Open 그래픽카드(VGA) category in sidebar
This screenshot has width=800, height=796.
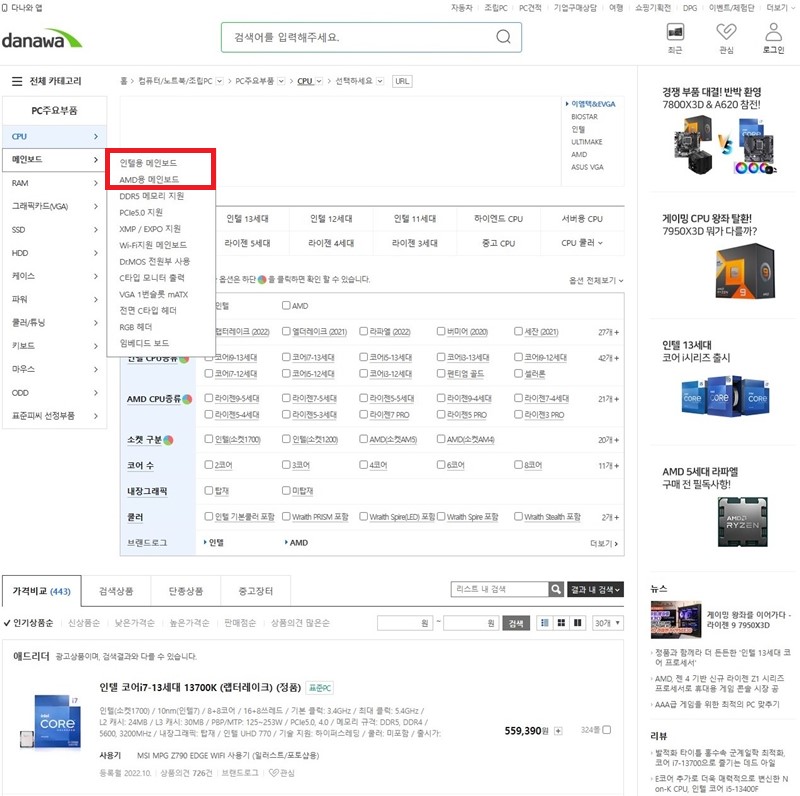tap(55, 206)
